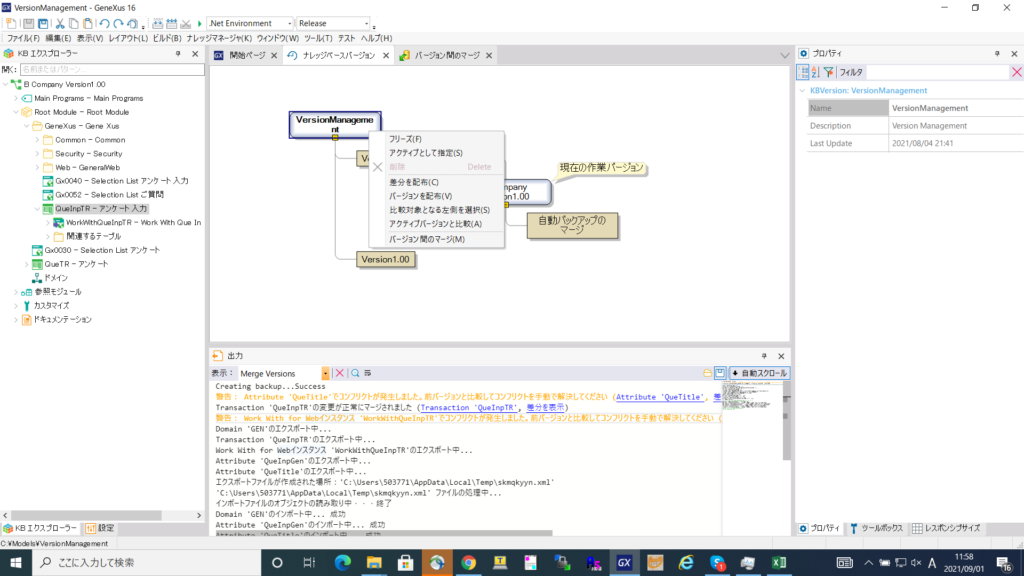Select the 自動バックアップのマージ diagram node

[x=571, y=225]
